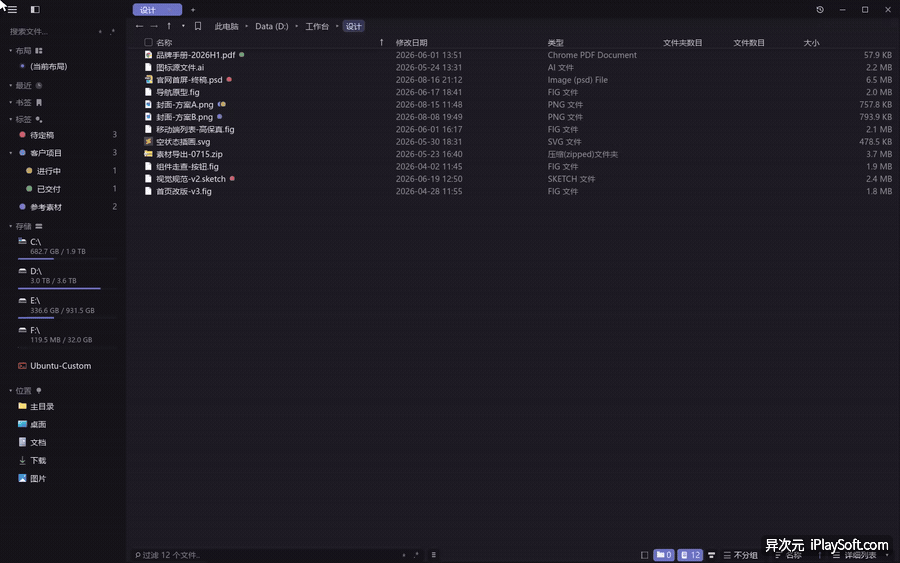The height and width of the screenshot is (563, 900).
Task: Collapse the 位置 sidebar section
Action: (10, 390)
